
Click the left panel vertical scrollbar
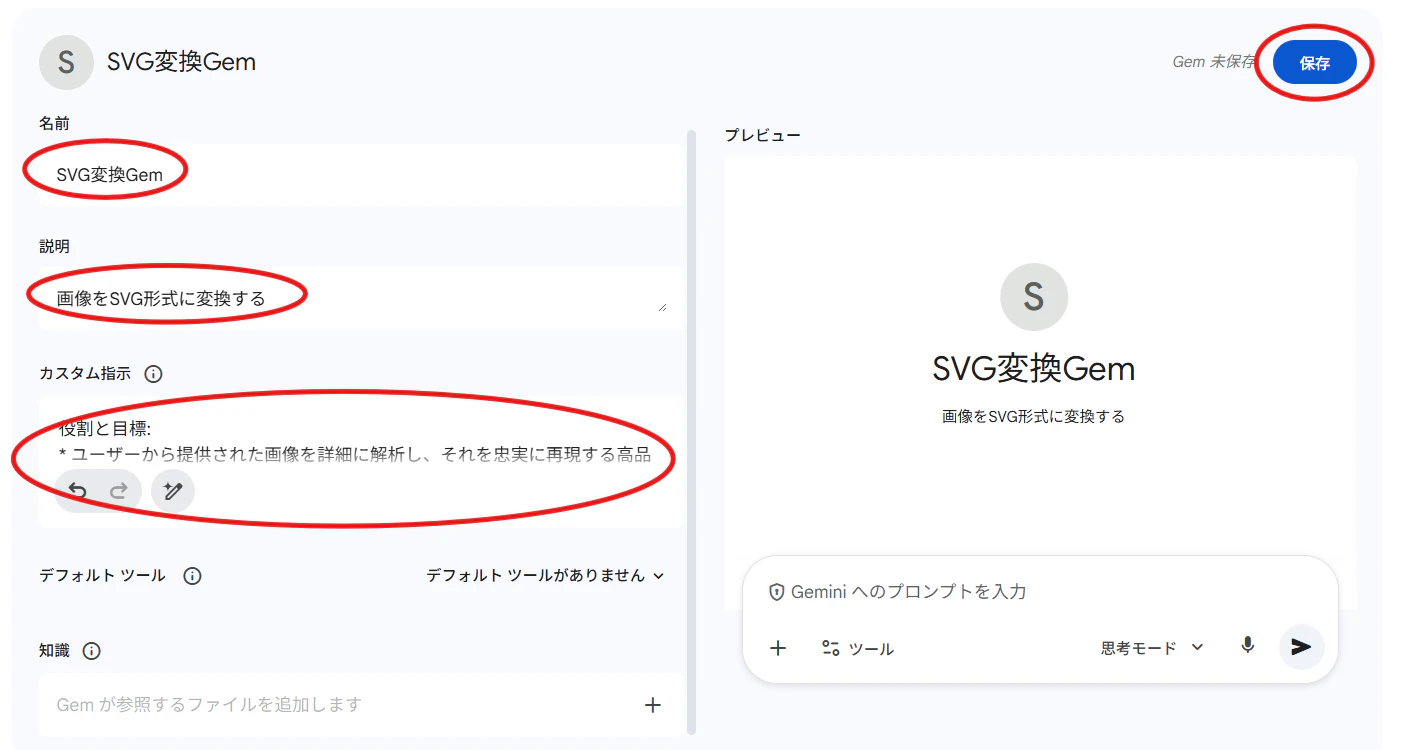[x=690, y=432]
